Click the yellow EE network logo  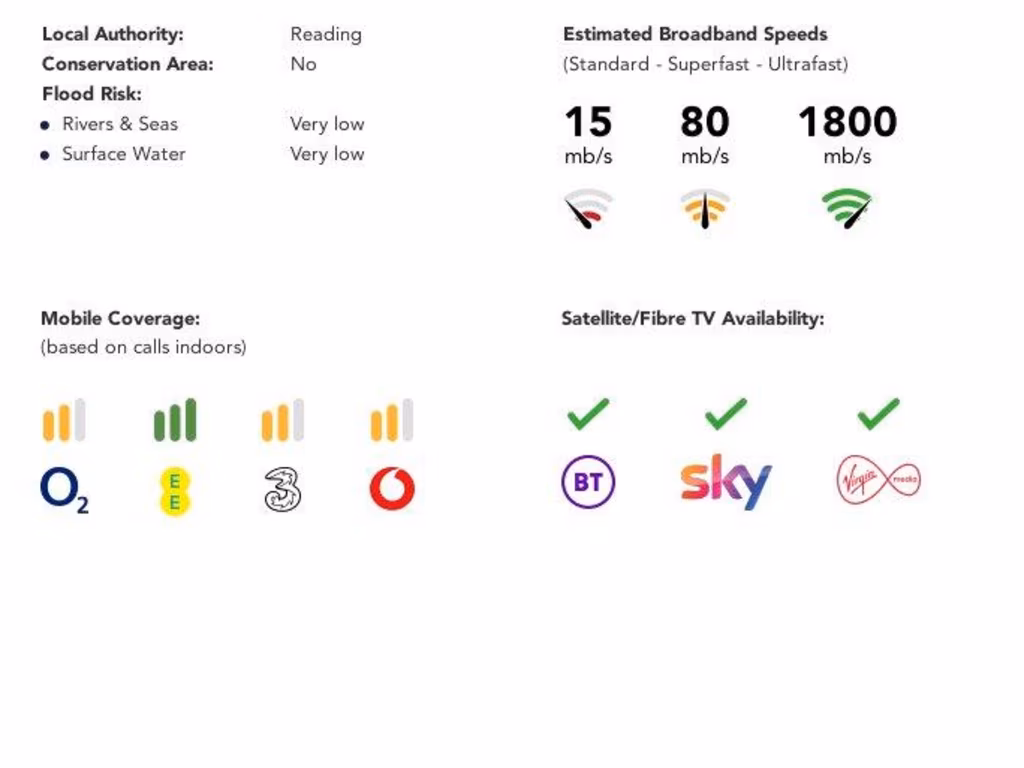174,490
